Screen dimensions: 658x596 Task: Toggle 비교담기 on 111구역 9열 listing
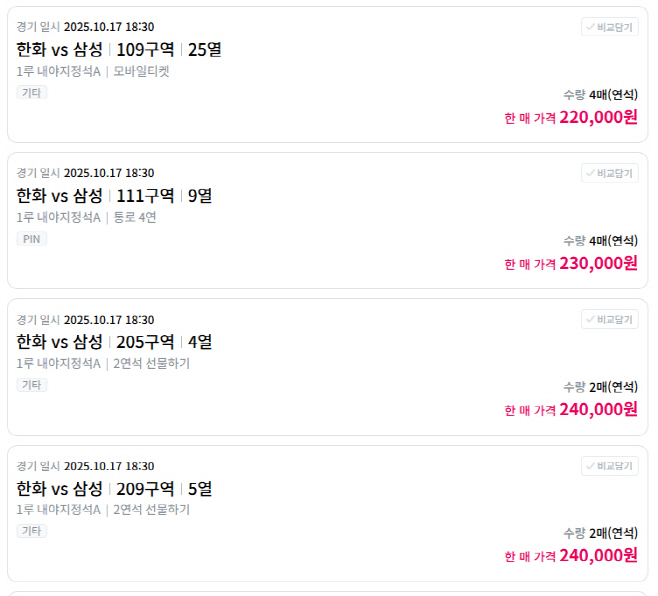tap(609, 173)
